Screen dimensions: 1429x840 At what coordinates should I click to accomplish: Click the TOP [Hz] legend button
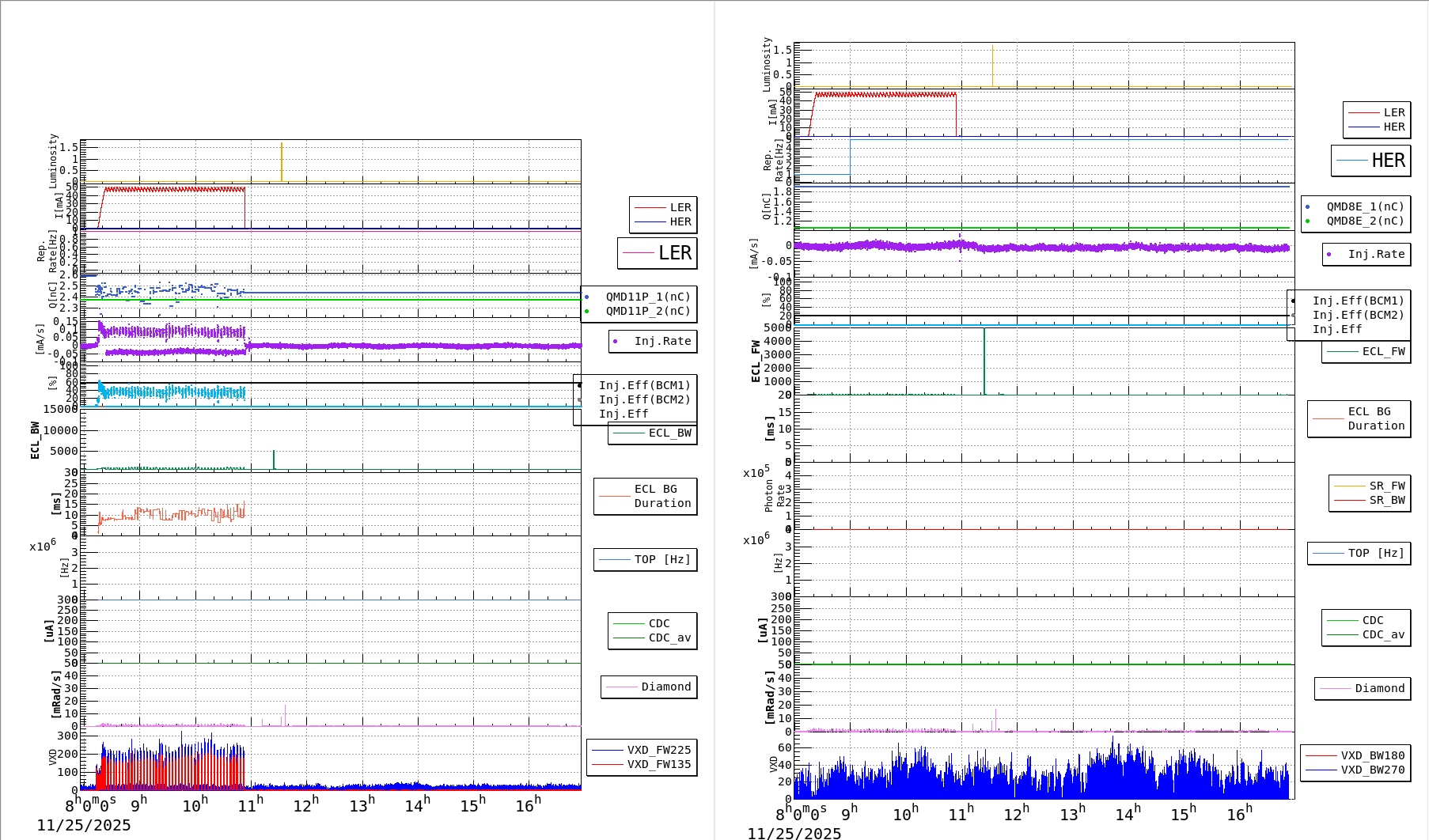[645, 559]
